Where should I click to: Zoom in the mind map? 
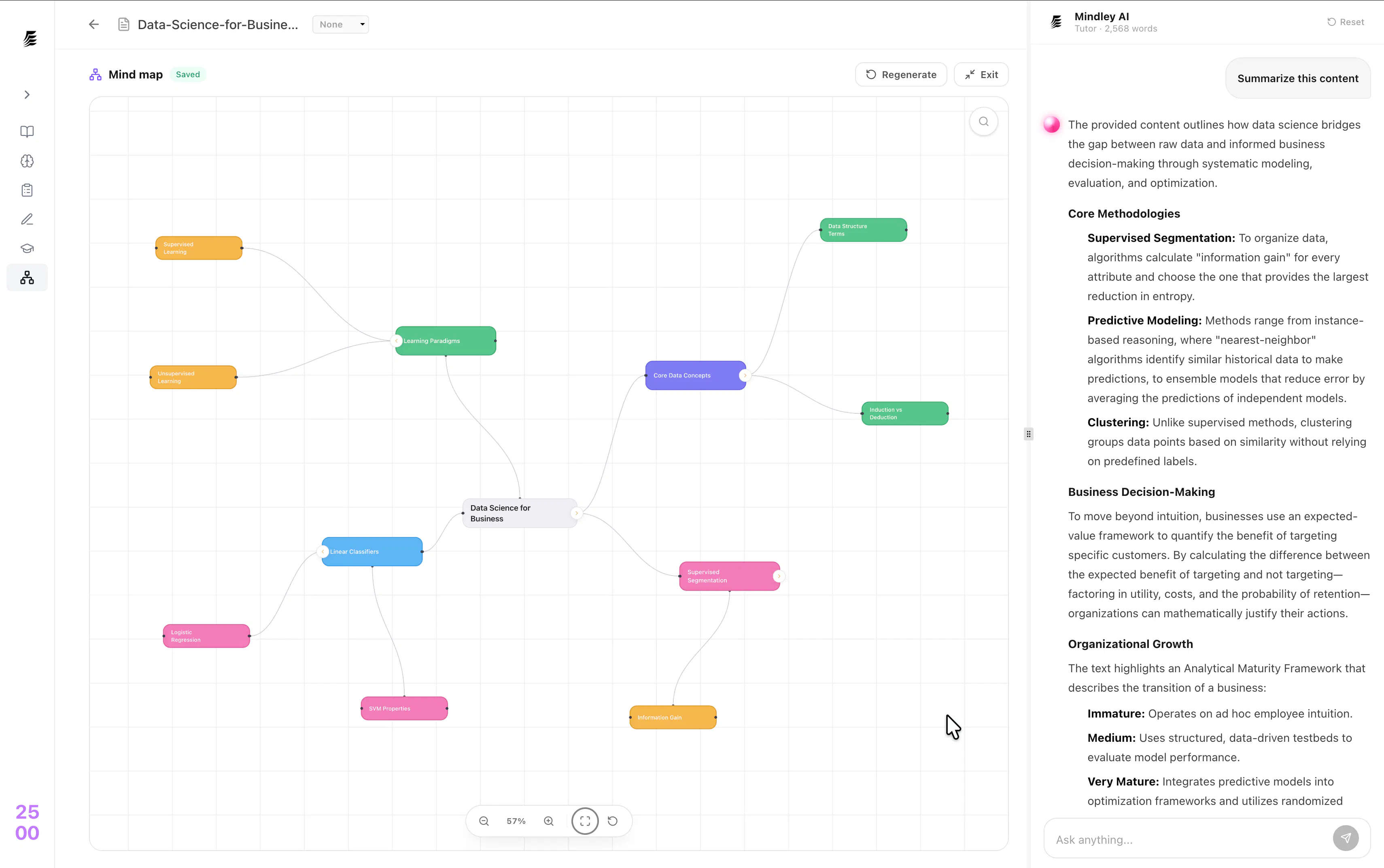pyautogui.click(x=548, y=821)
